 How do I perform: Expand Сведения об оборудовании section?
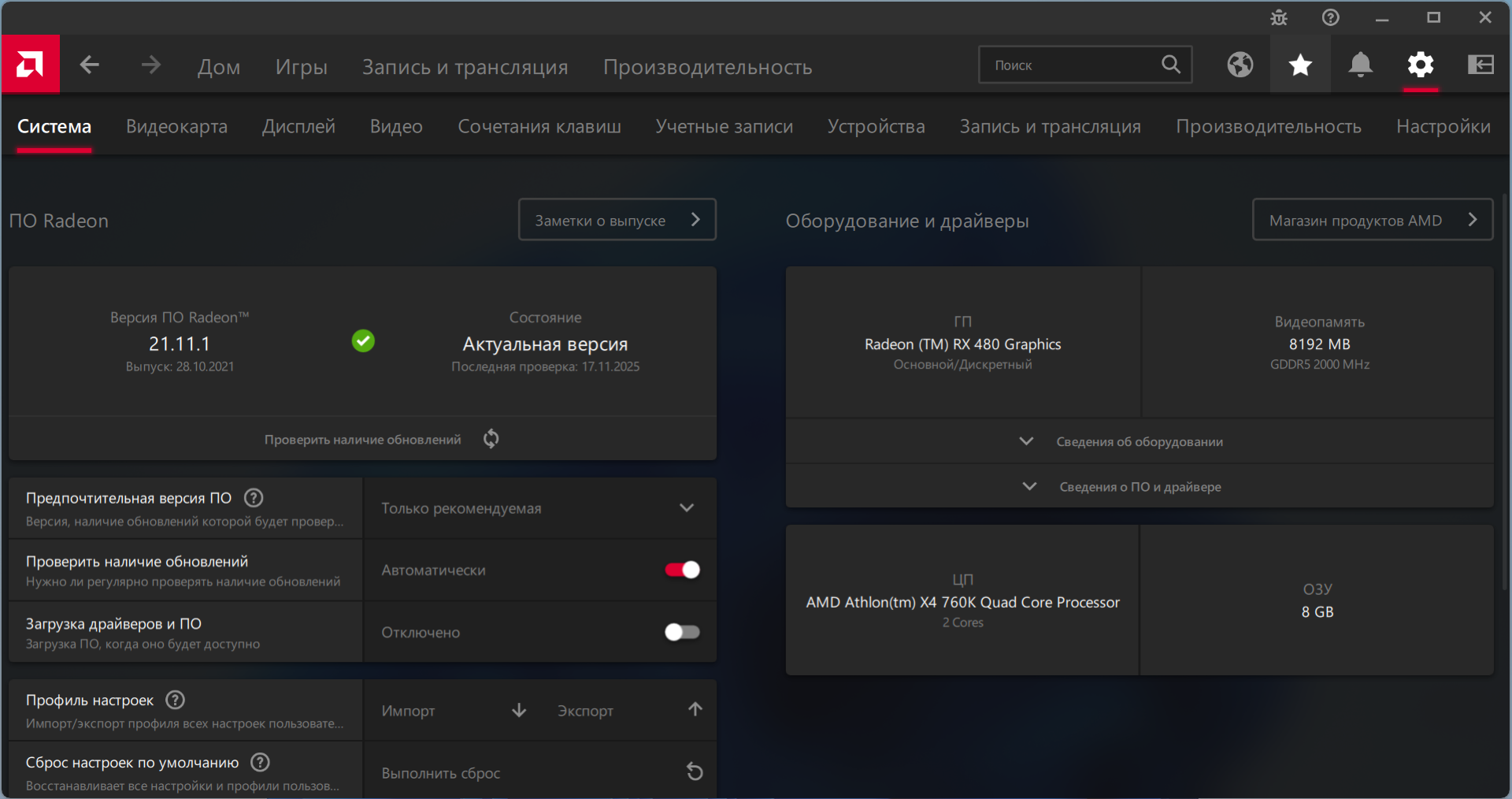click(x=1140, y=441)
